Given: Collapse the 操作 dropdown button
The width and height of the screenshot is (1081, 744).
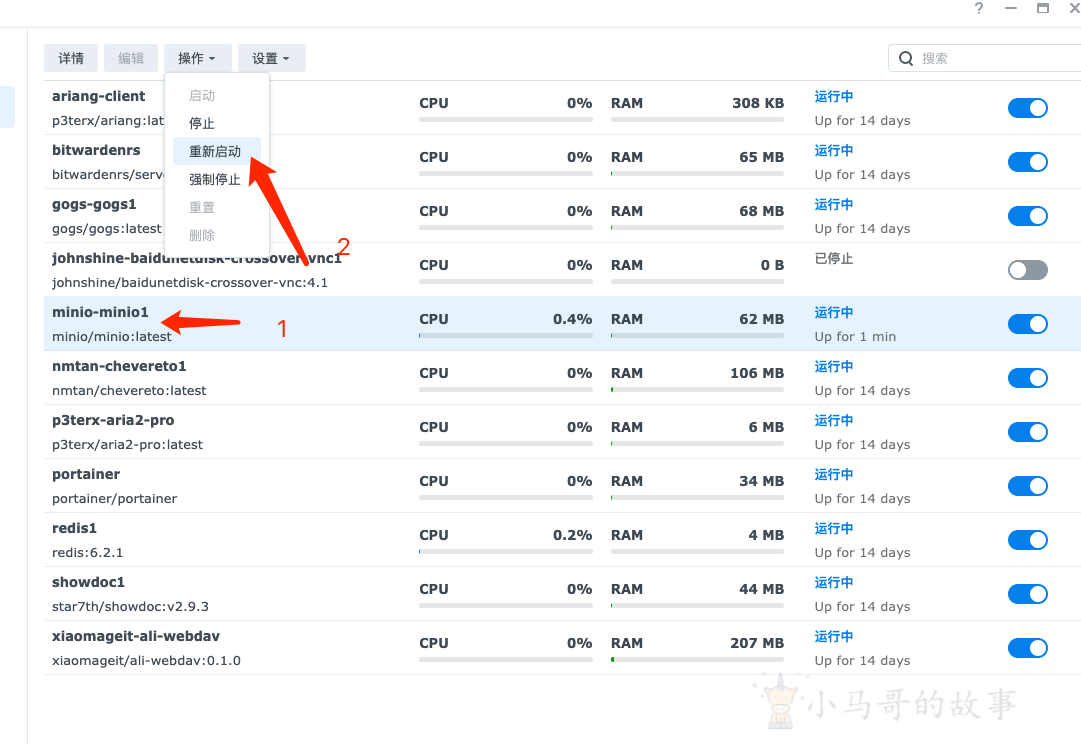Looking at the screenshot, I should point(197,59).
